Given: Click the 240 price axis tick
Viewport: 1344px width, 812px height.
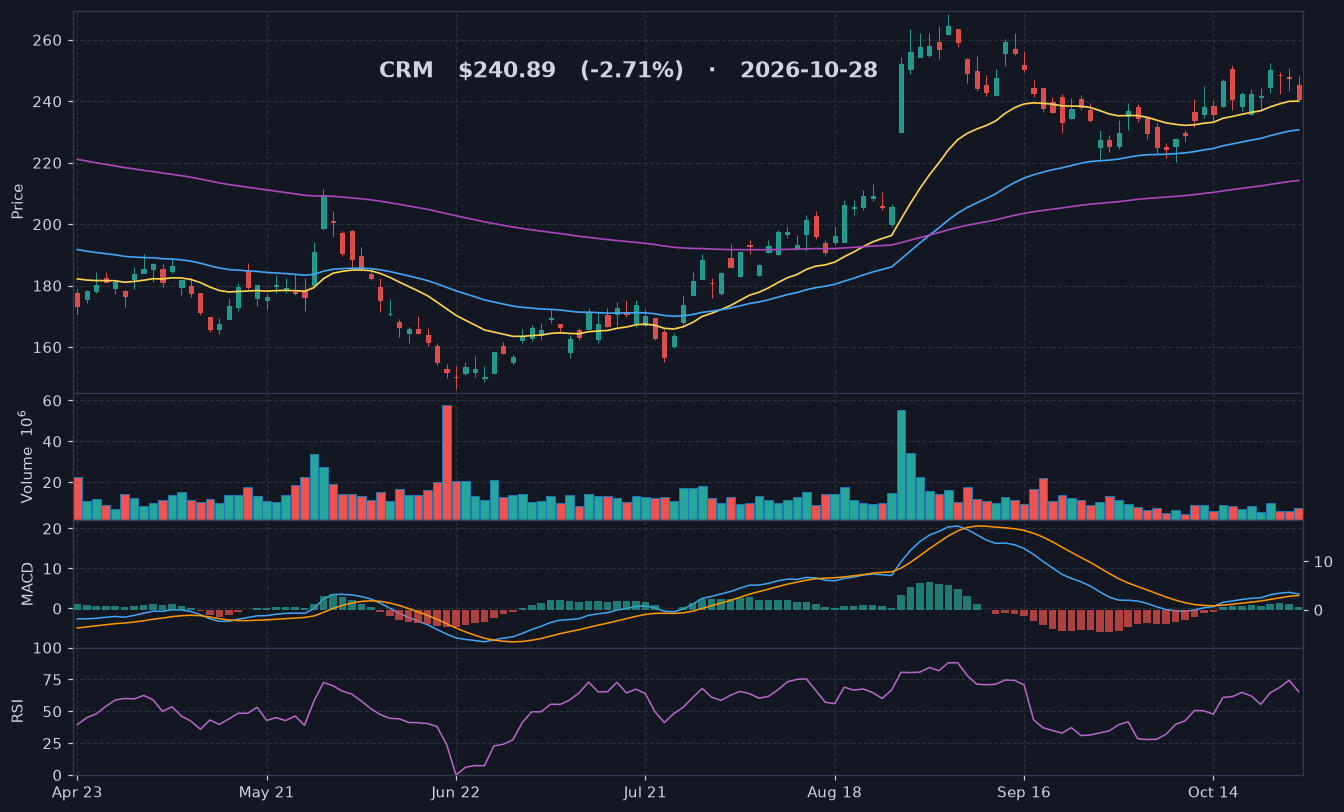Looking at the screenshot, I should coord(48,102).
